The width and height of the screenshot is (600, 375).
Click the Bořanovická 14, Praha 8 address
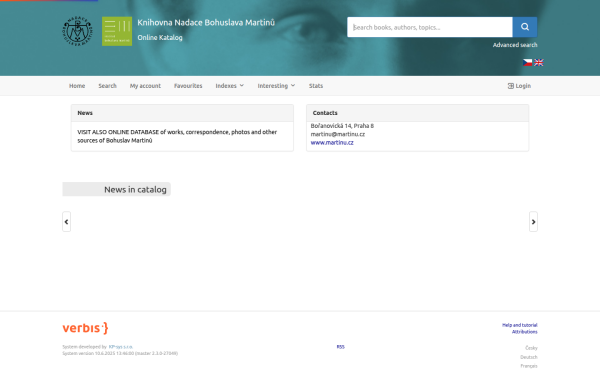click(x=342, y=126)
